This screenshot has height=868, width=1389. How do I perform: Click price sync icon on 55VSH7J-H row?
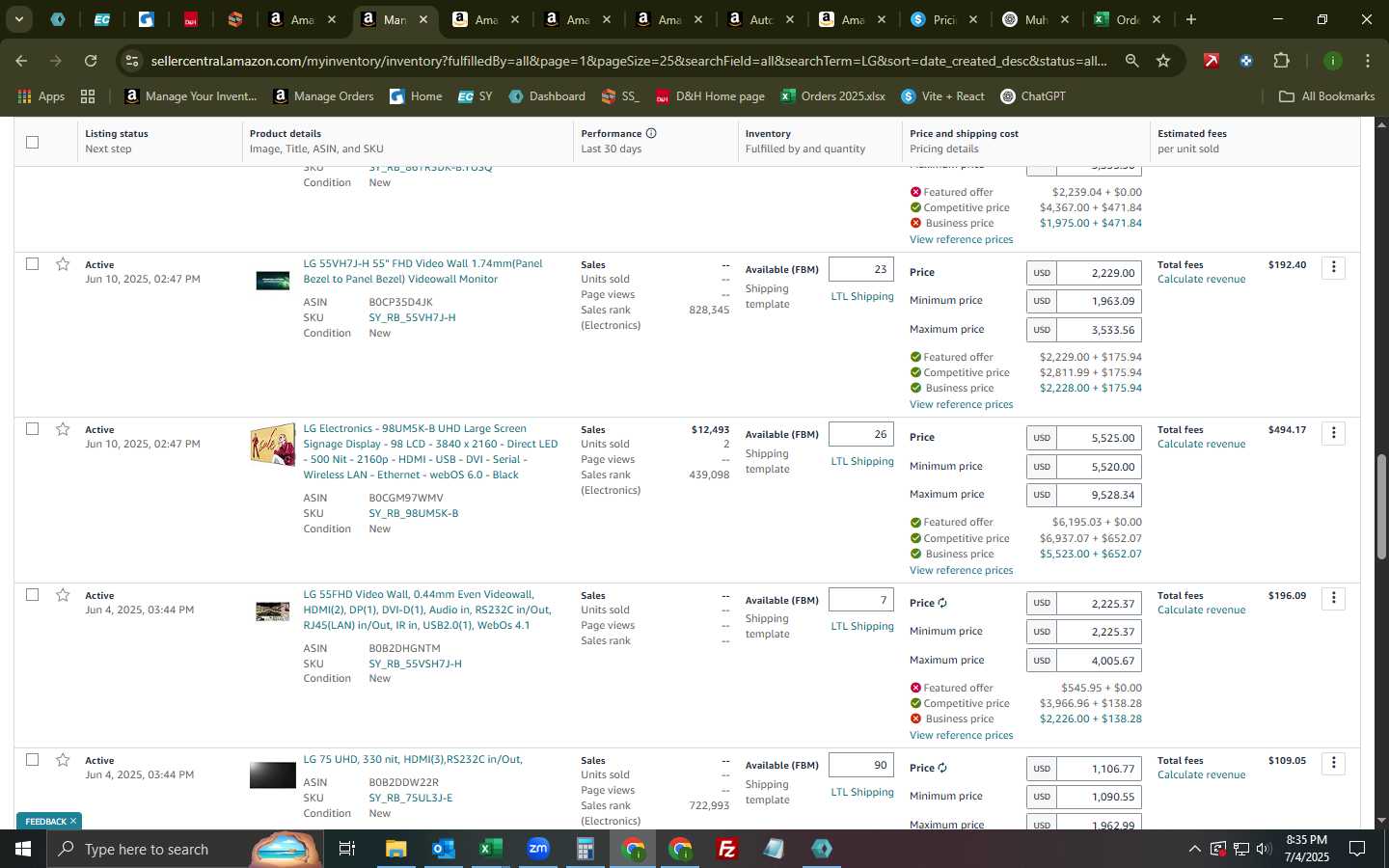point(942,603)
